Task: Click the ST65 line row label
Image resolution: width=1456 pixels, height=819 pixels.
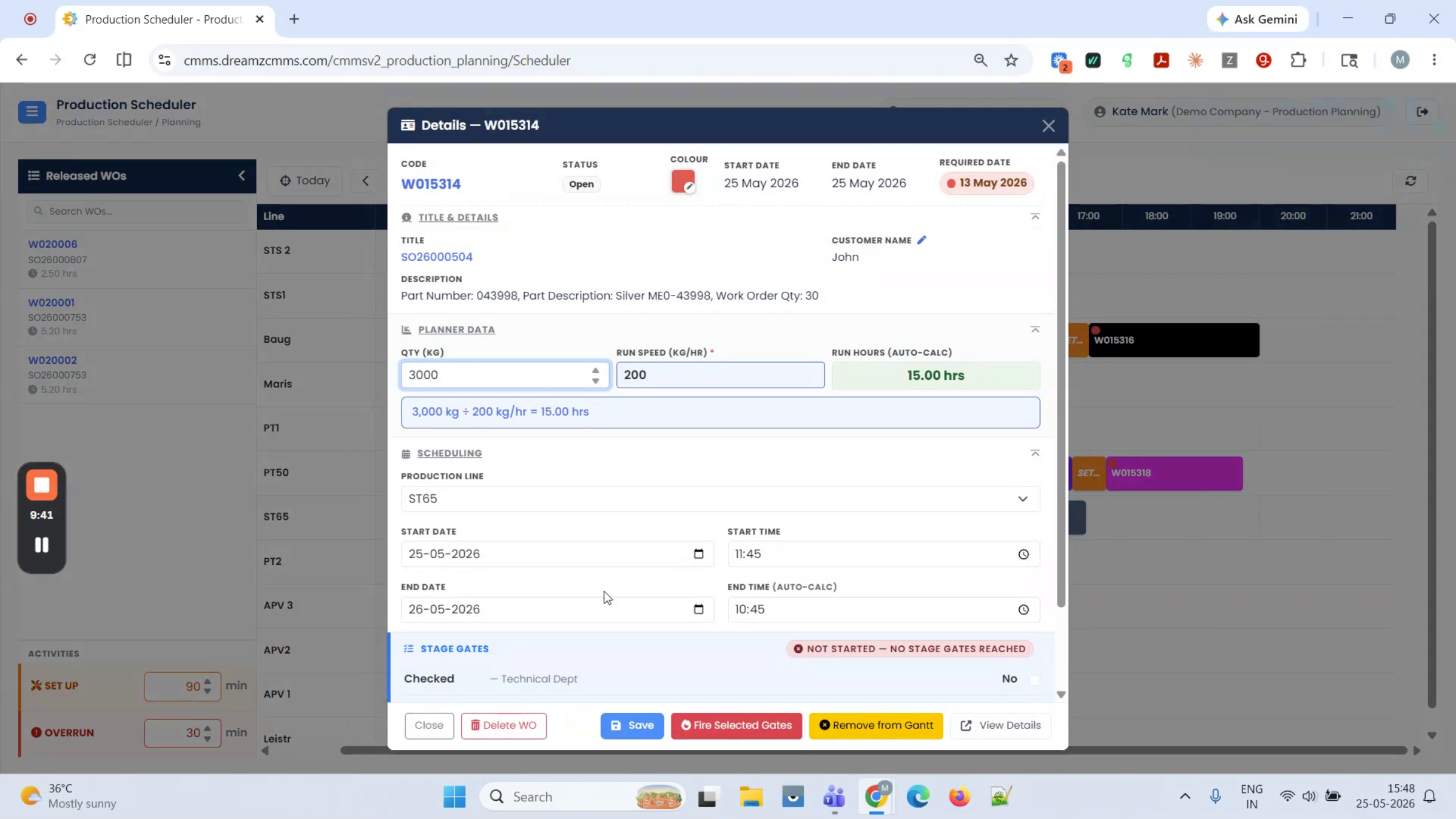Action: point(276,516)
